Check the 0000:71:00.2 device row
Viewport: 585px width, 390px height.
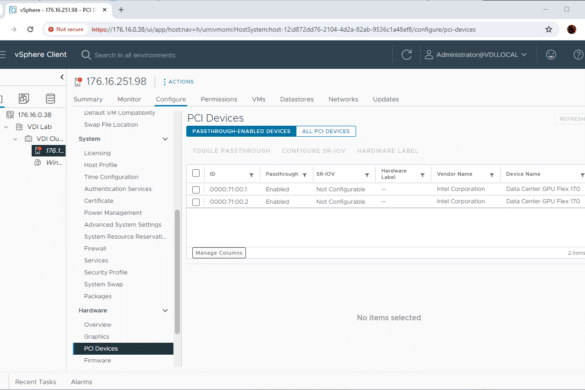(x=196, y=202)
